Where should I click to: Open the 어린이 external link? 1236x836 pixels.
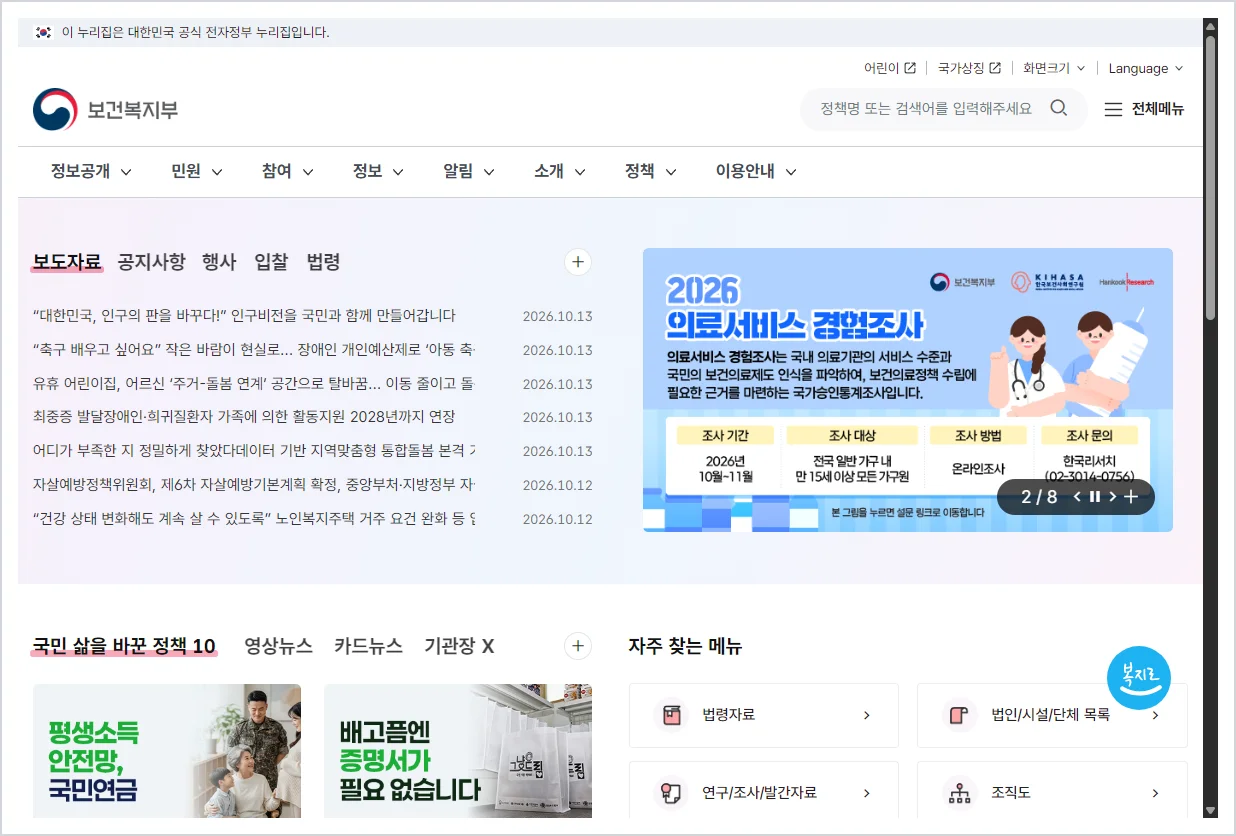[x=889, y=68]
